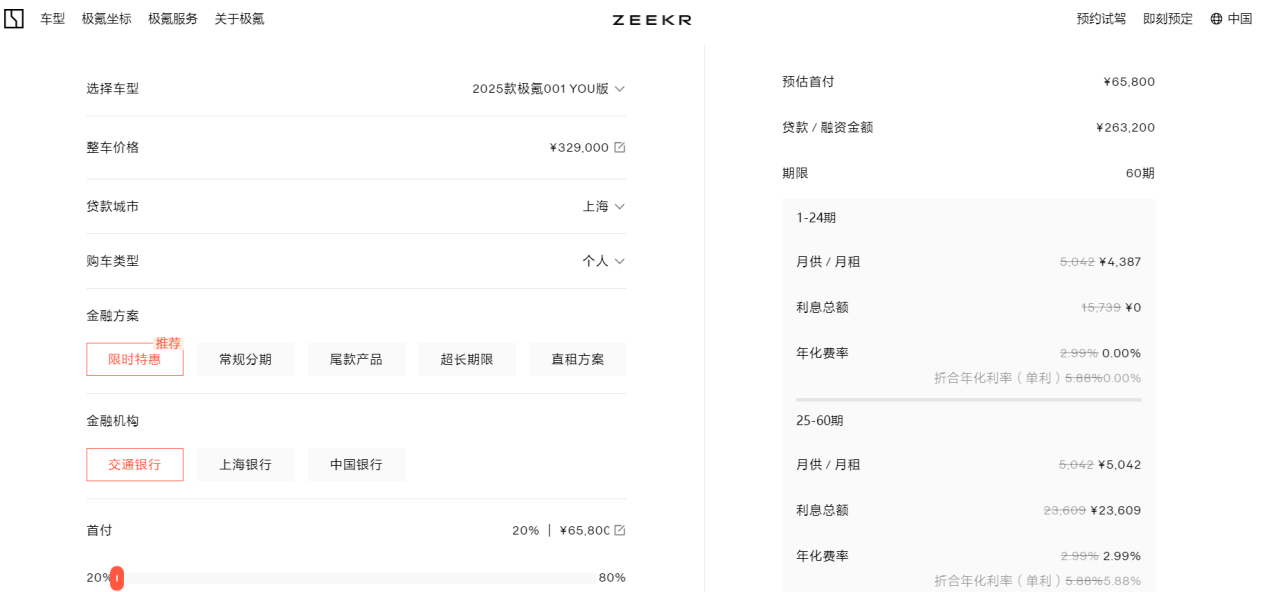
Task: Click the 预约试驾 link
Action: (x=1101, y=18)
